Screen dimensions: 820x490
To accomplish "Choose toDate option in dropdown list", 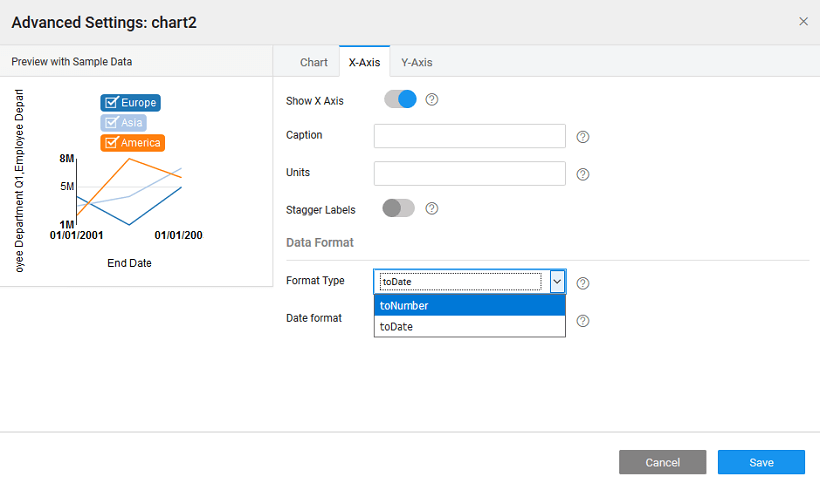I will [470, 327].
